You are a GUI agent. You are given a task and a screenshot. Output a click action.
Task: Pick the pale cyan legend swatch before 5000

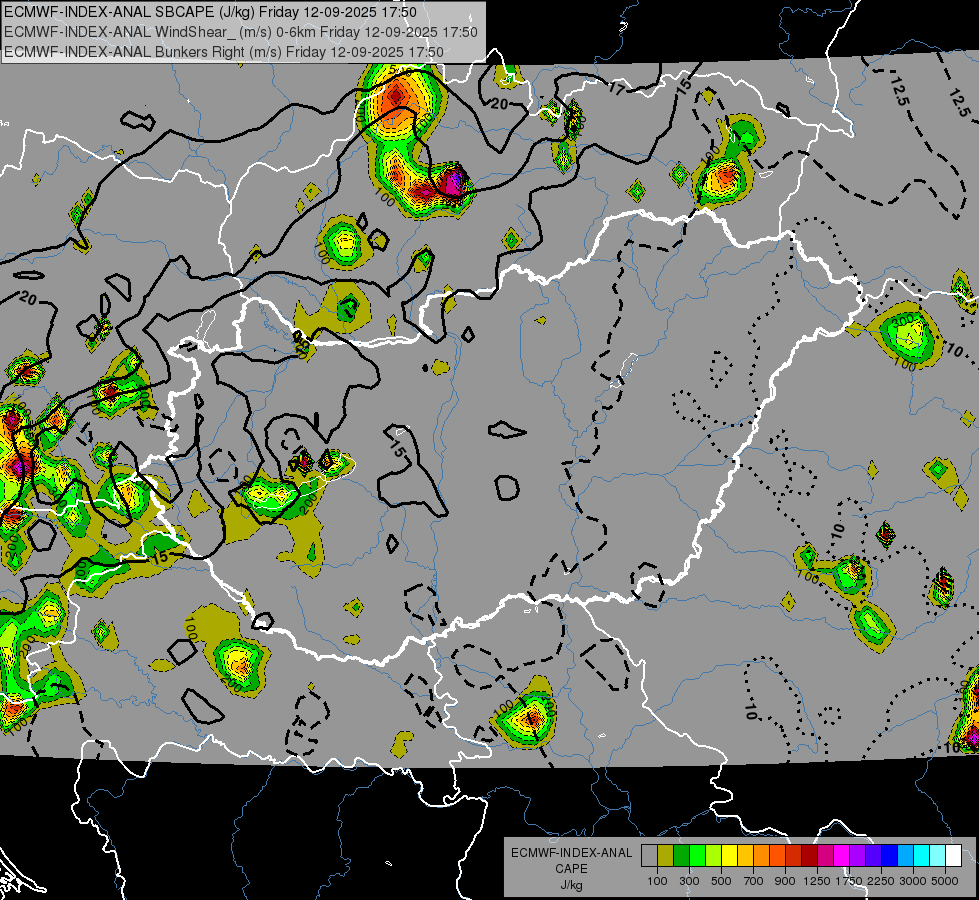click(938, 855)
